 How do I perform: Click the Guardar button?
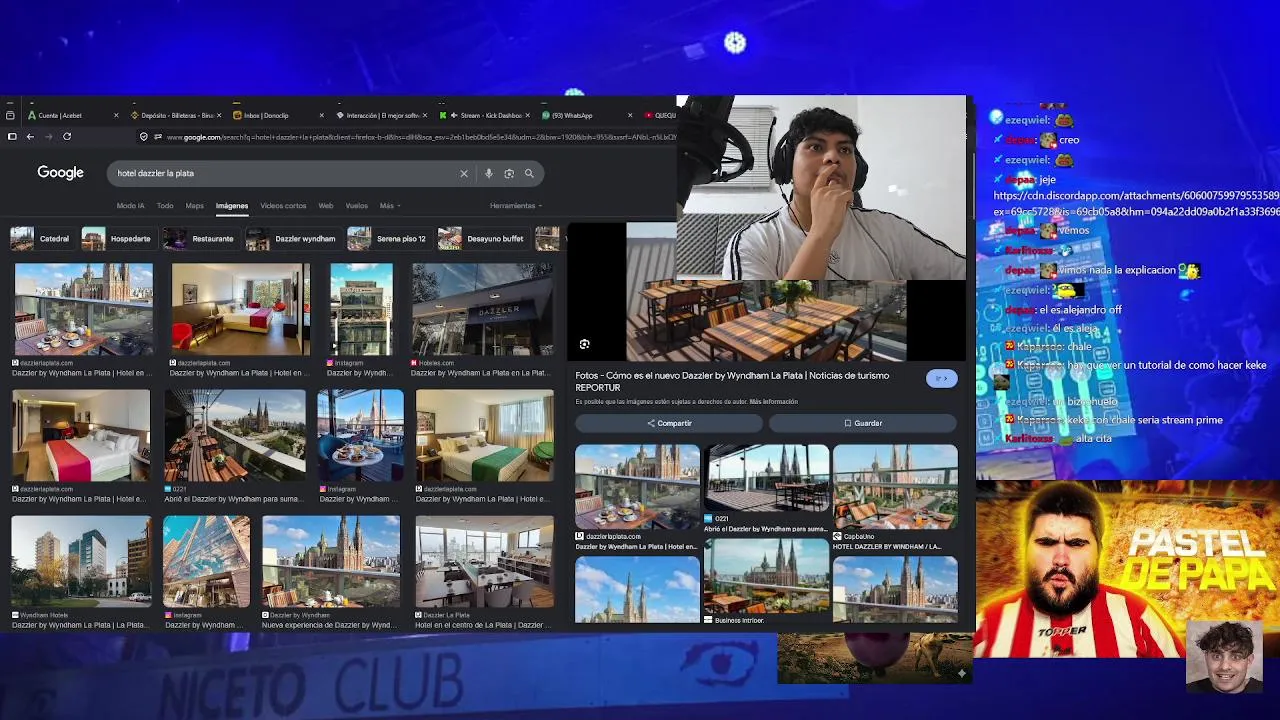click(x=863, y=423)
